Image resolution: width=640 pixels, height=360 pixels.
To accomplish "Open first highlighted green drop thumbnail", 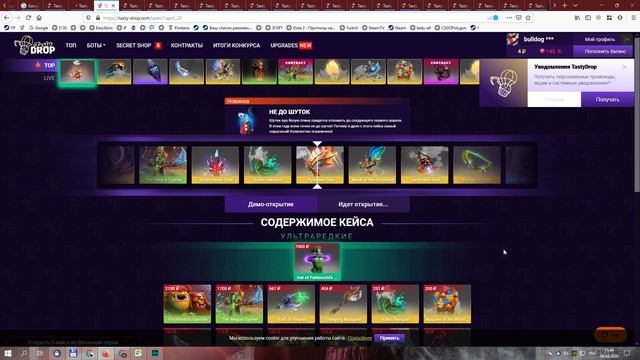I will click(x=78, y=72).
